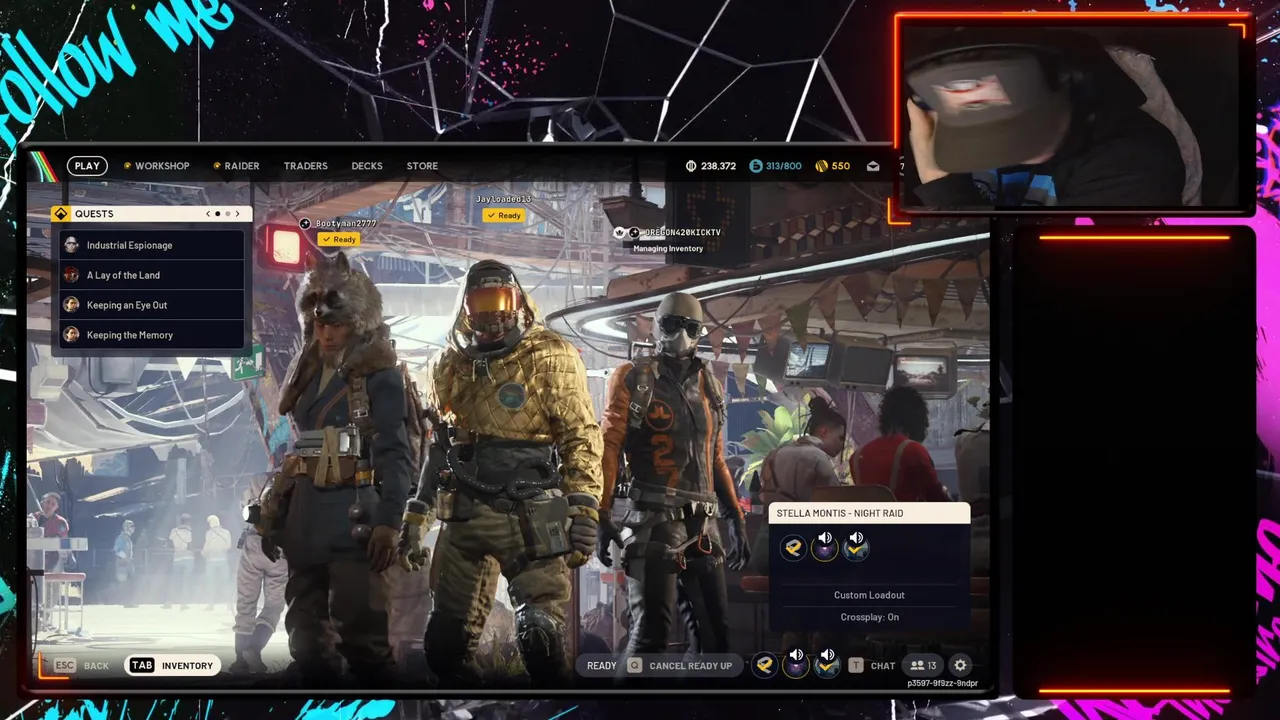
Task: Click the coin currency icon beside 238,372
Action: click(691, 166)
